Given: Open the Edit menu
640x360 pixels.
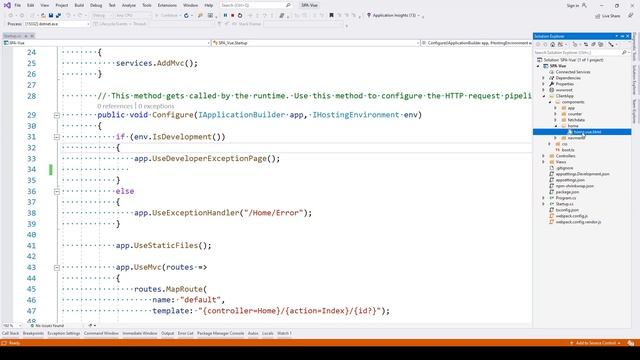Looking at the screenshot, I should coord(31,5).
